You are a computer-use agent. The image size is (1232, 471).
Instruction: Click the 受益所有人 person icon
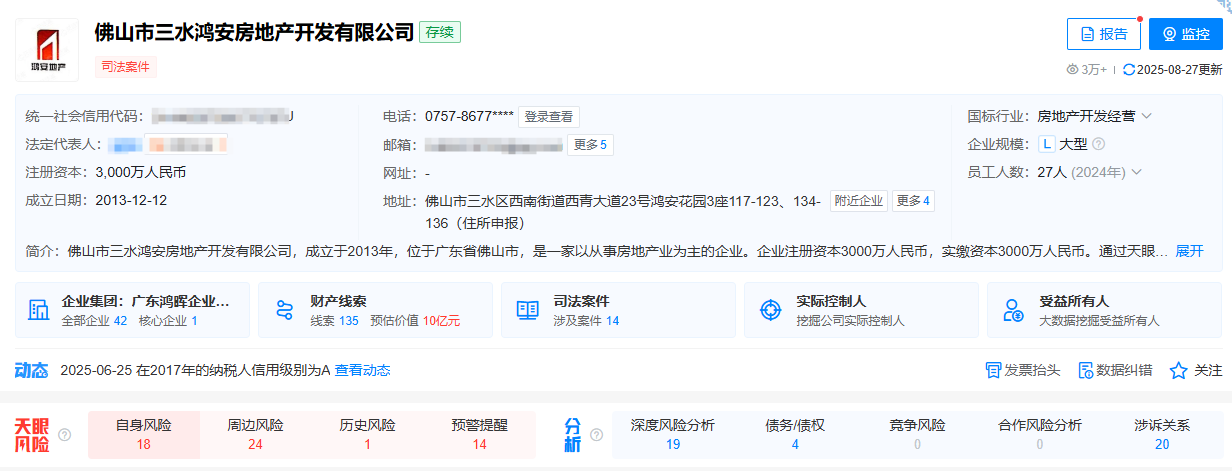coord(1013,310)
